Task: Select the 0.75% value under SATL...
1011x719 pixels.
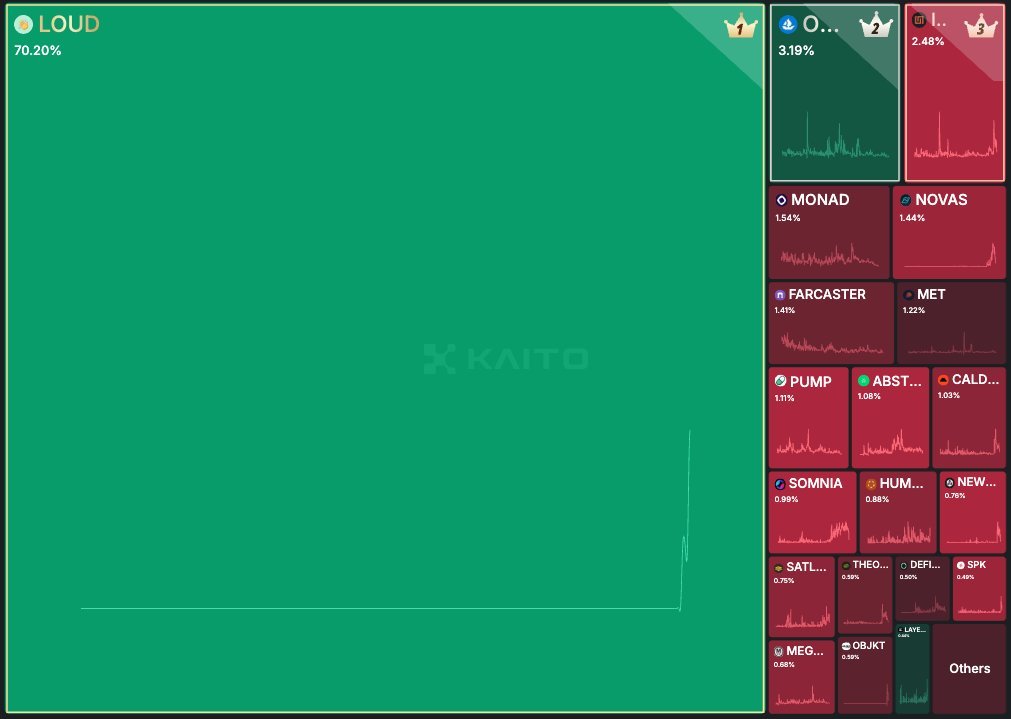Action: point(784,580)
